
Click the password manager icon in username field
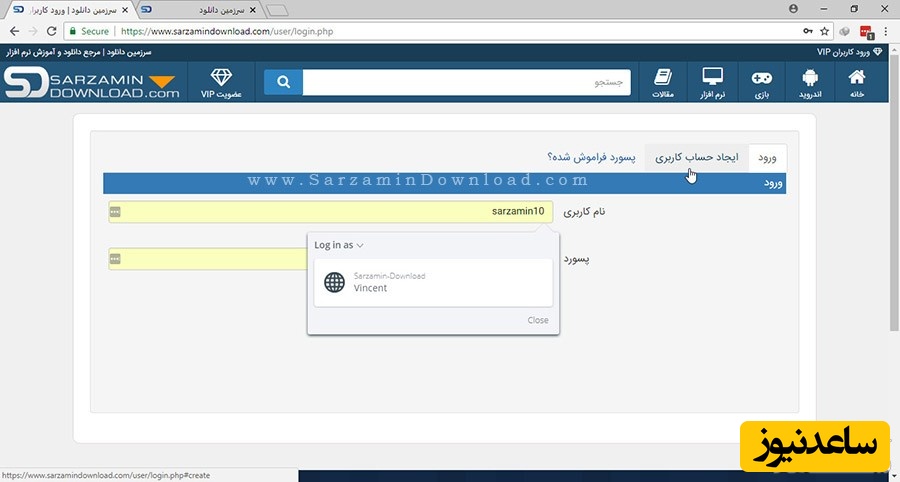point(115,212)
